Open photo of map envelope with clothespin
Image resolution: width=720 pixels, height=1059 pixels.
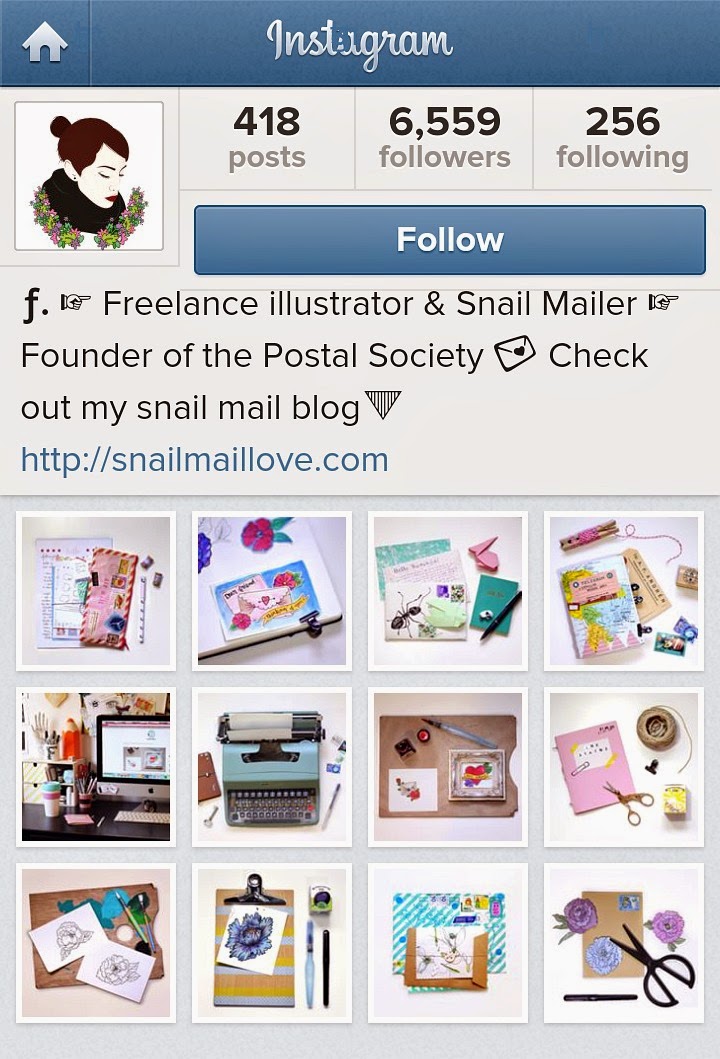pyautogui.click(x=624, y=591)
